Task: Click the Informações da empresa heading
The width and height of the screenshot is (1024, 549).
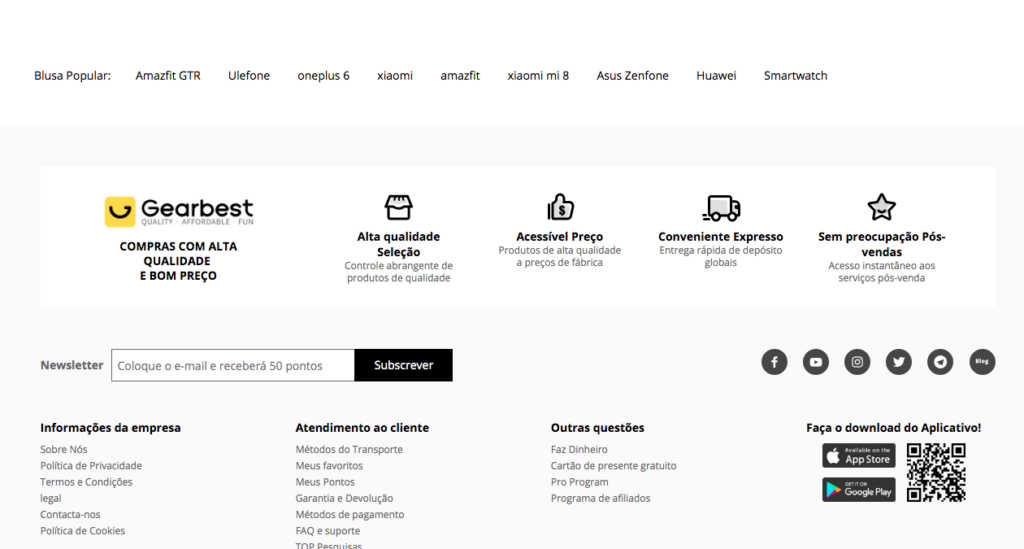Action: coord(110,428)
